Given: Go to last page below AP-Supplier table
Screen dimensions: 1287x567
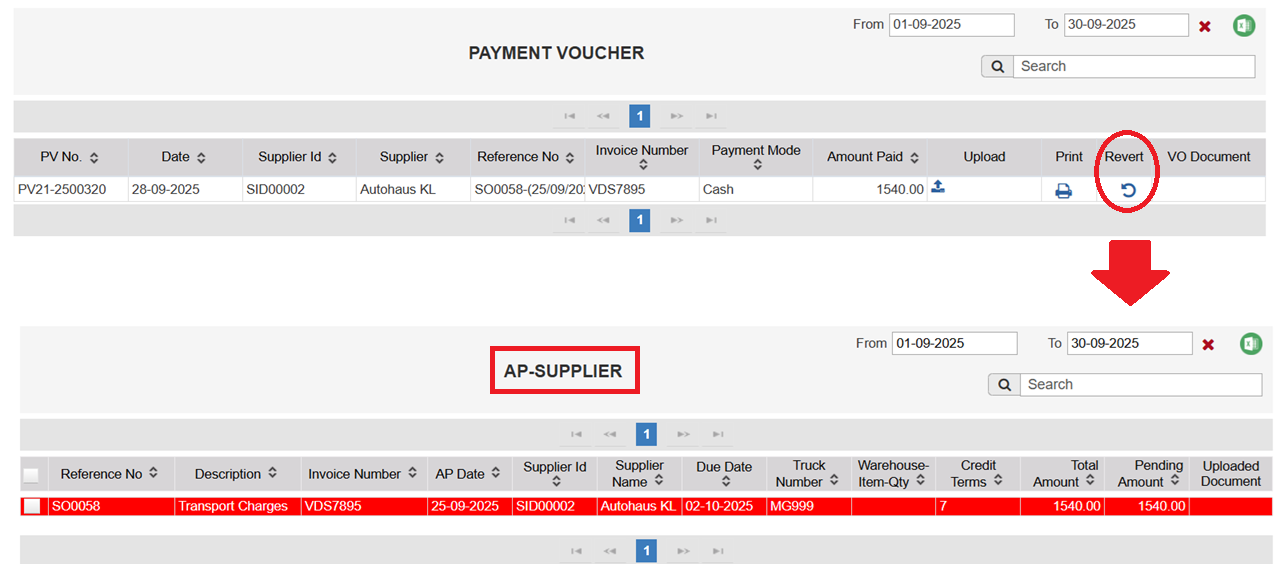Looking at the screenshot, I should (x=718, y=550).
